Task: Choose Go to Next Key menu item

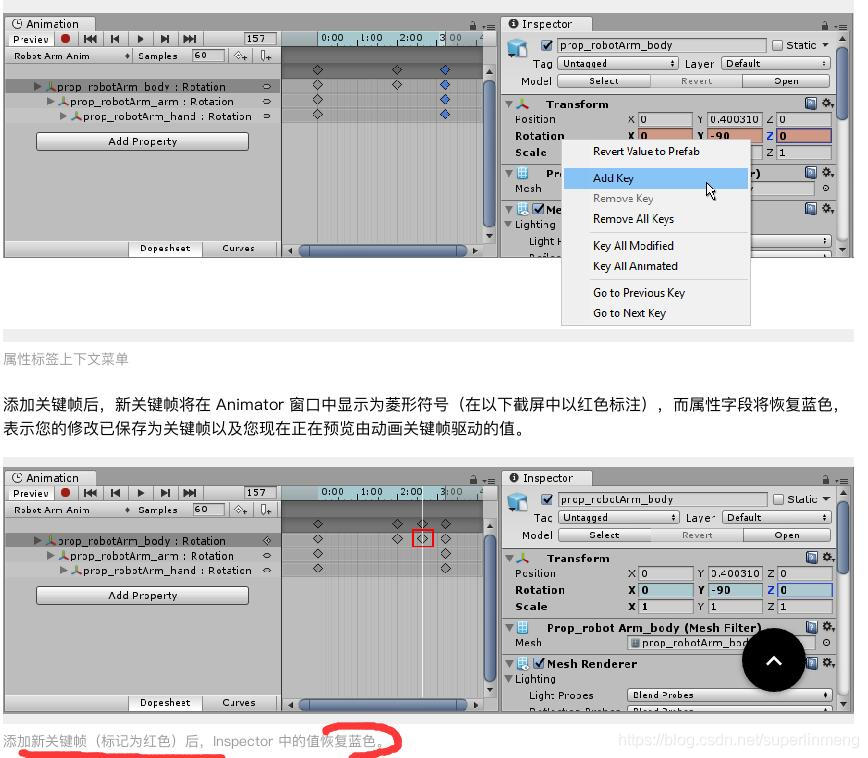Action: coord(656,313)
